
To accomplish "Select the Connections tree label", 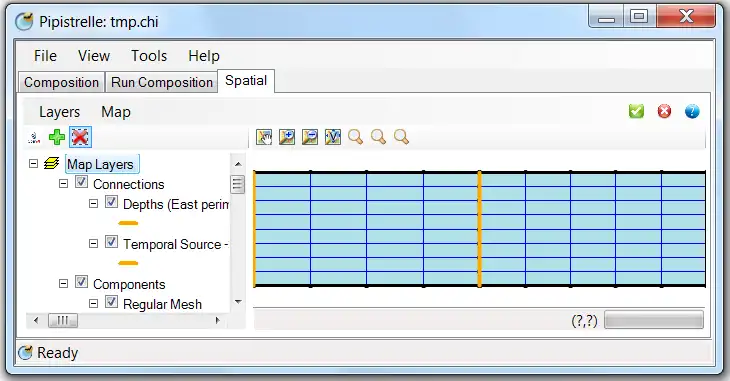I will (128, 184).
